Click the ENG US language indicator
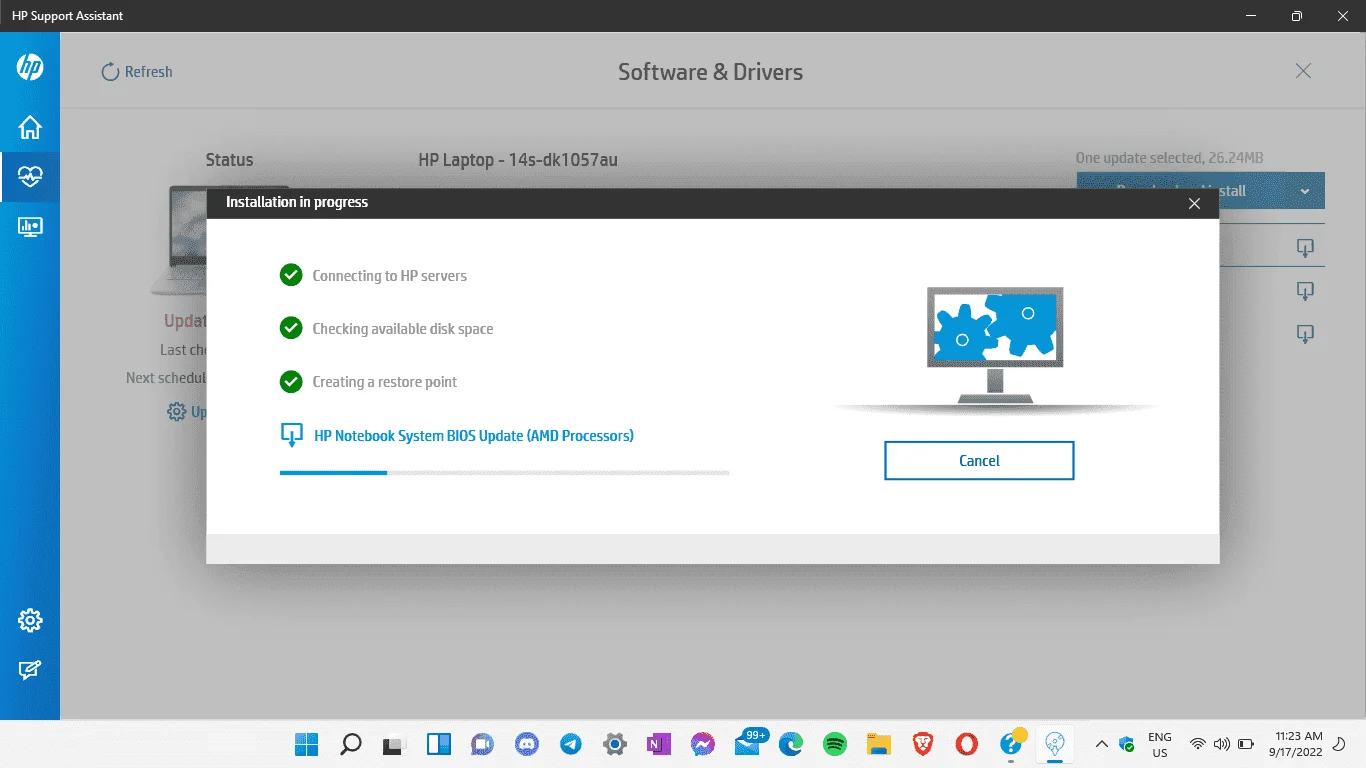Viewport: 1366px width, 768px height. pos(1160,744)
